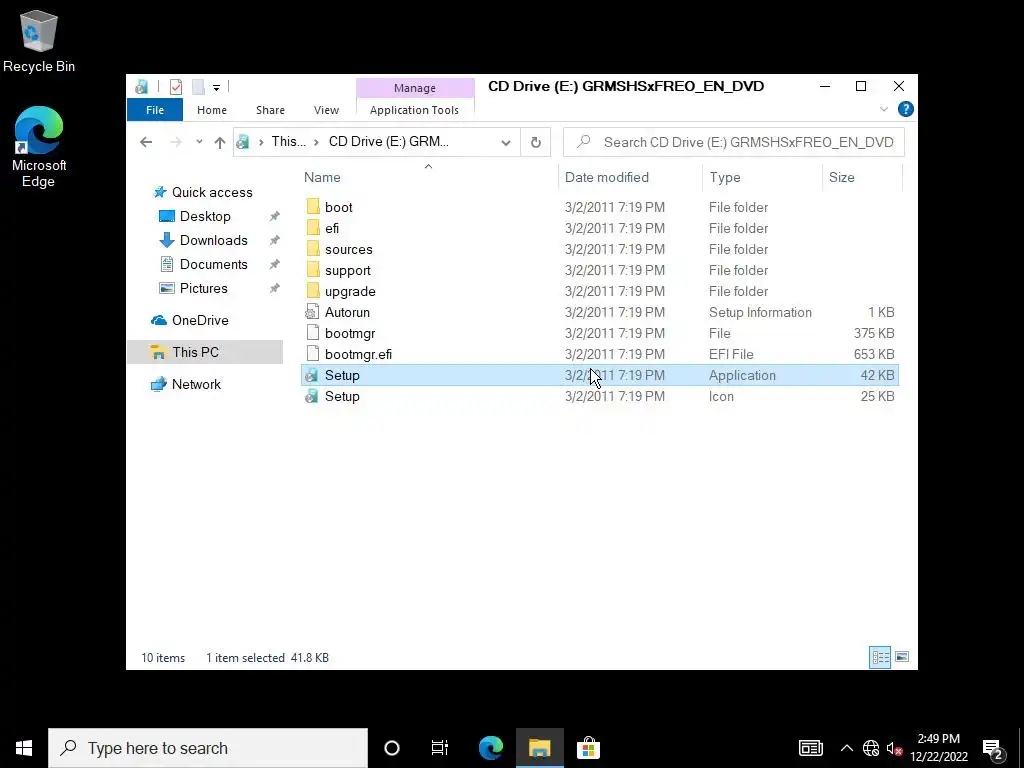Open Cortana from the taskbar
The image size is (1024, 768).
[x=392, y=748]
